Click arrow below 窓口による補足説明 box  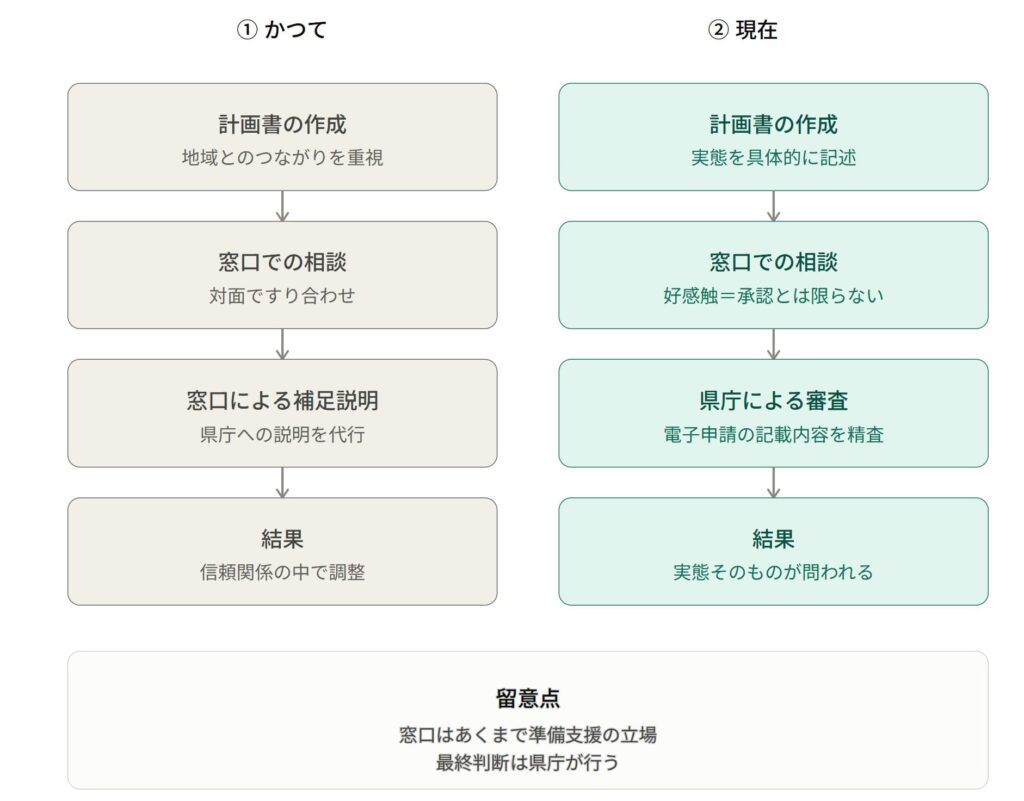click(282, 482)
